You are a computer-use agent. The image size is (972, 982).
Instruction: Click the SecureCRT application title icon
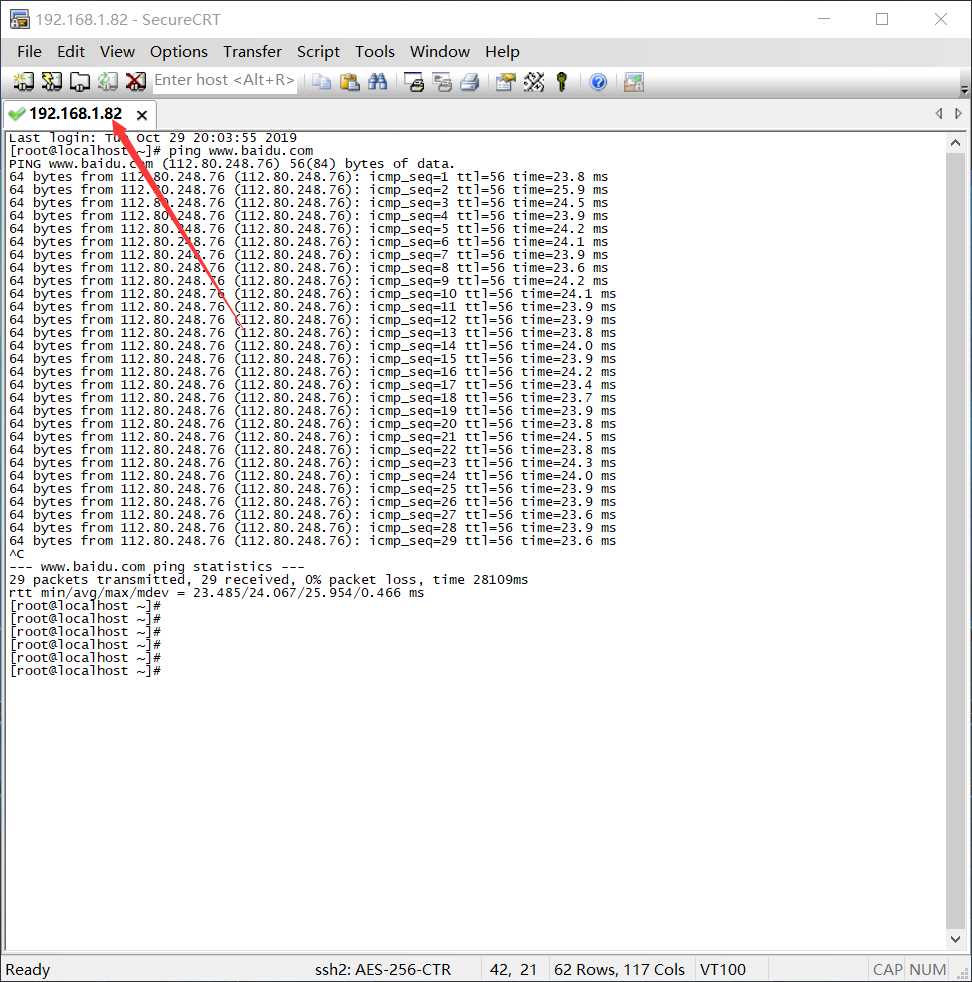(19, 19)
